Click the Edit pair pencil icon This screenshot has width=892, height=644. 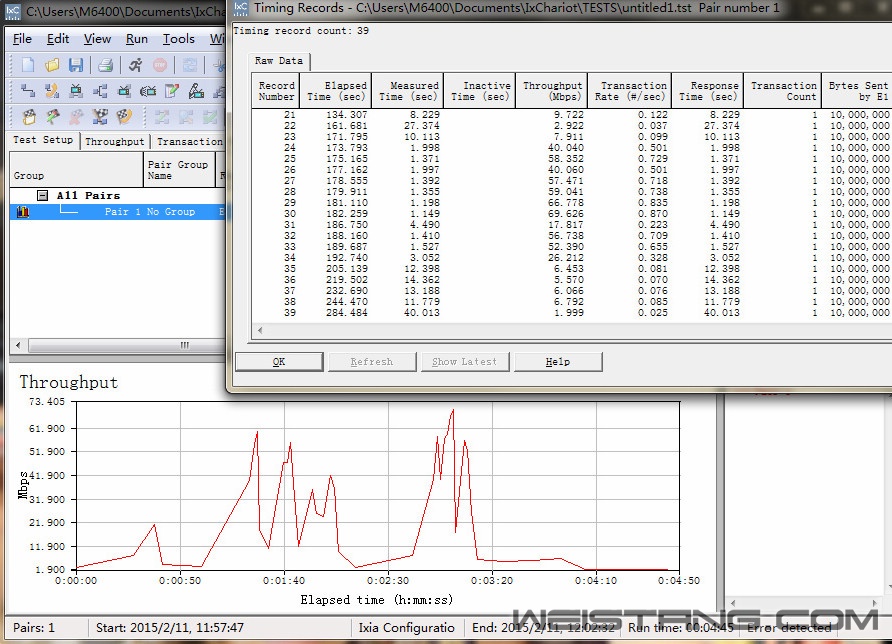[x=172, y=90]
